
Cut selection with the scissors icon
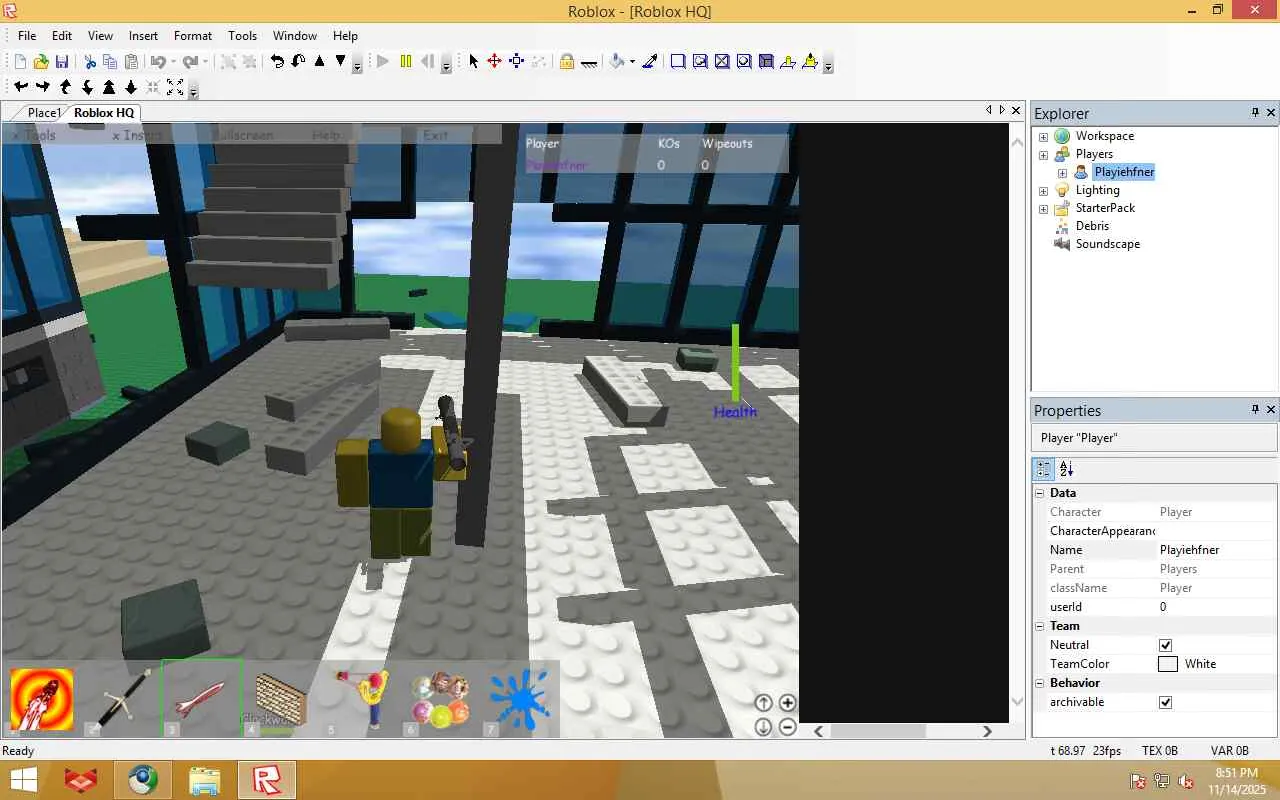click(90, 62)
